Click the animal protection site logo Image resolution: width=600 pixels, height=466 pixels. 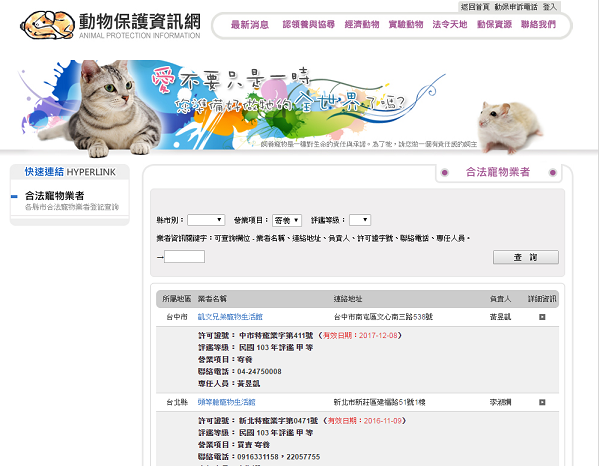click(110, 25)
